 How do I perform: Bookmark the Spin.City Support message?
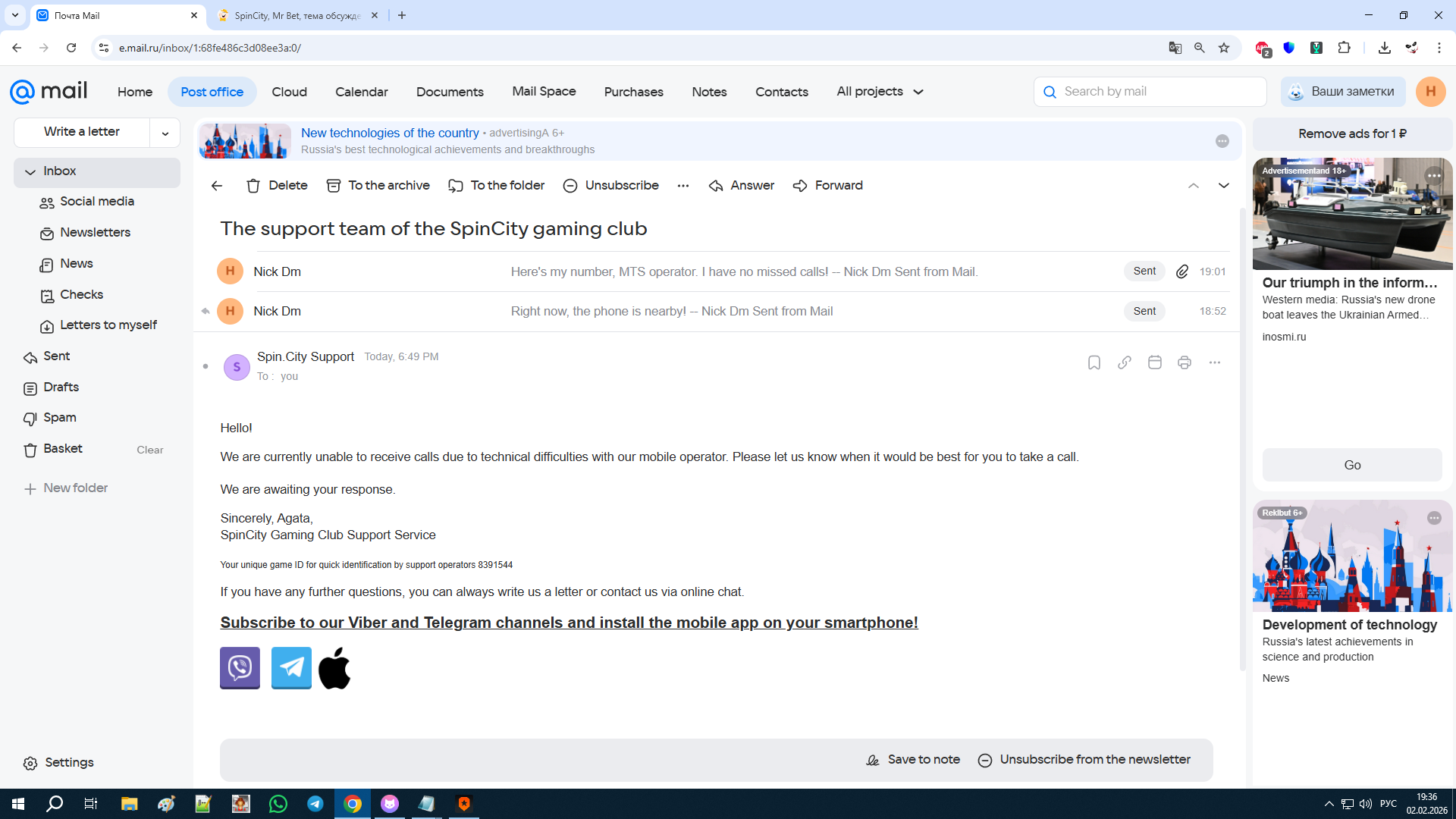coord(1094,362)
